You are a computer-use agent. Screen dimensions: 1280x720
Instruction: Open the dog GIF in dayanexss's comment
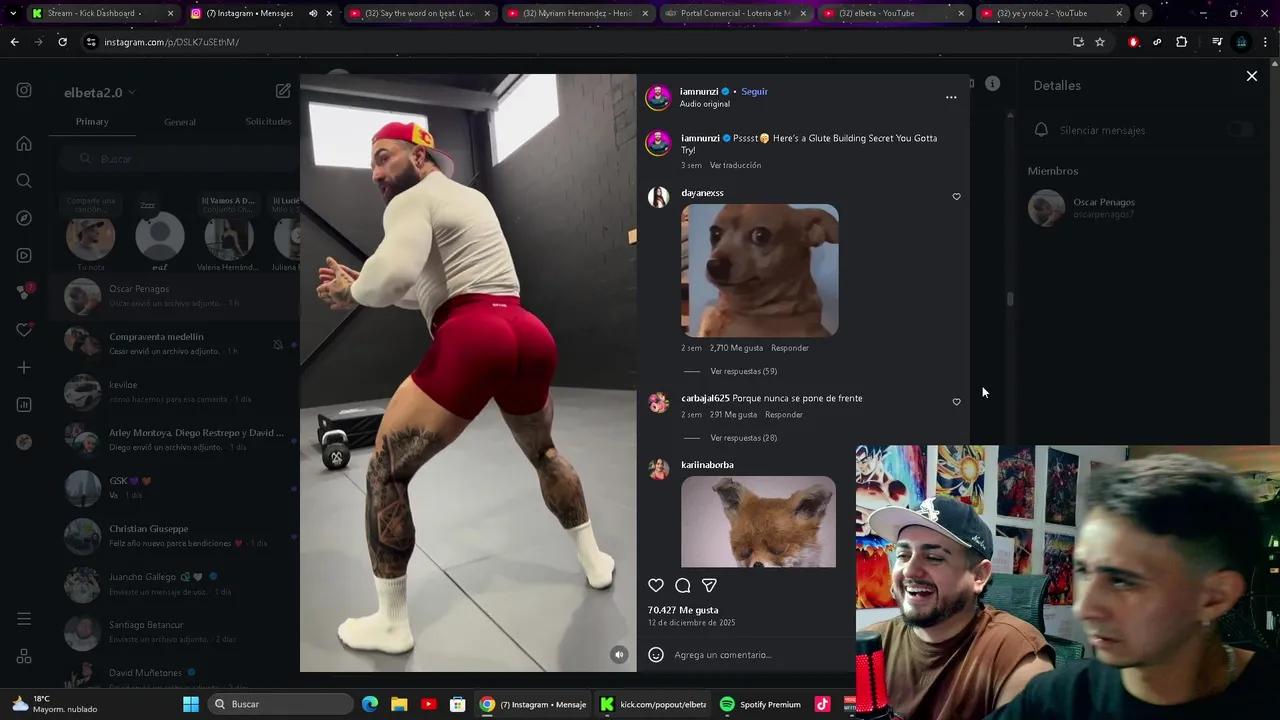[x=760, y=271]
